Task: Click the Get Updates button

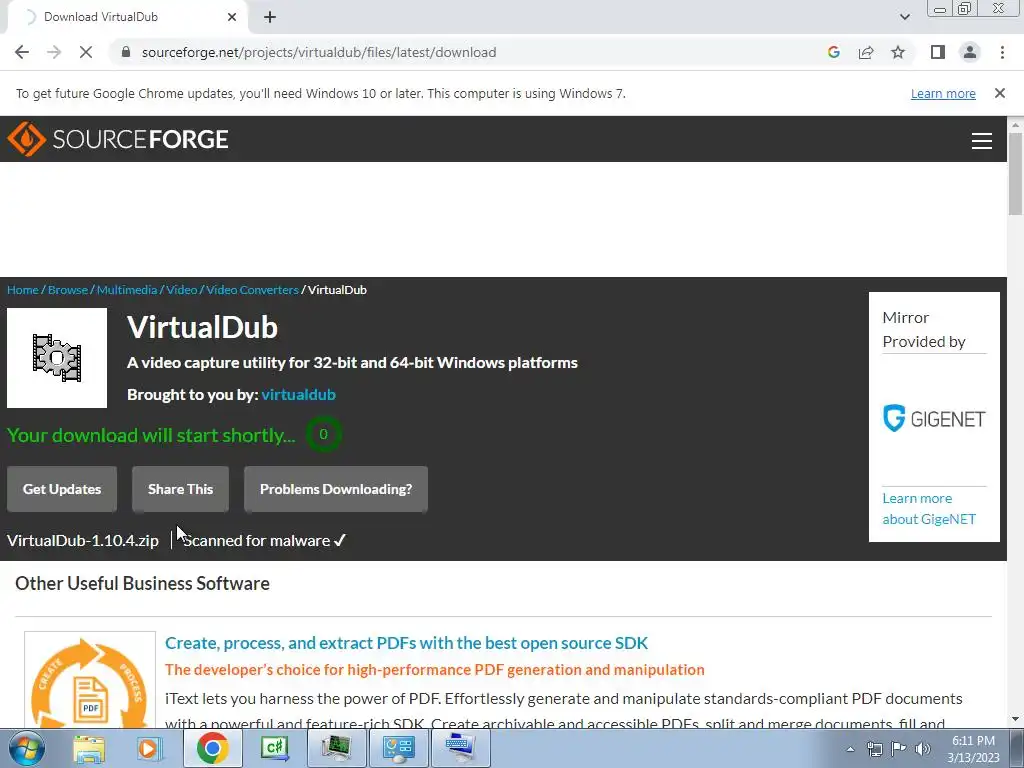Action: tap(62, 488)
